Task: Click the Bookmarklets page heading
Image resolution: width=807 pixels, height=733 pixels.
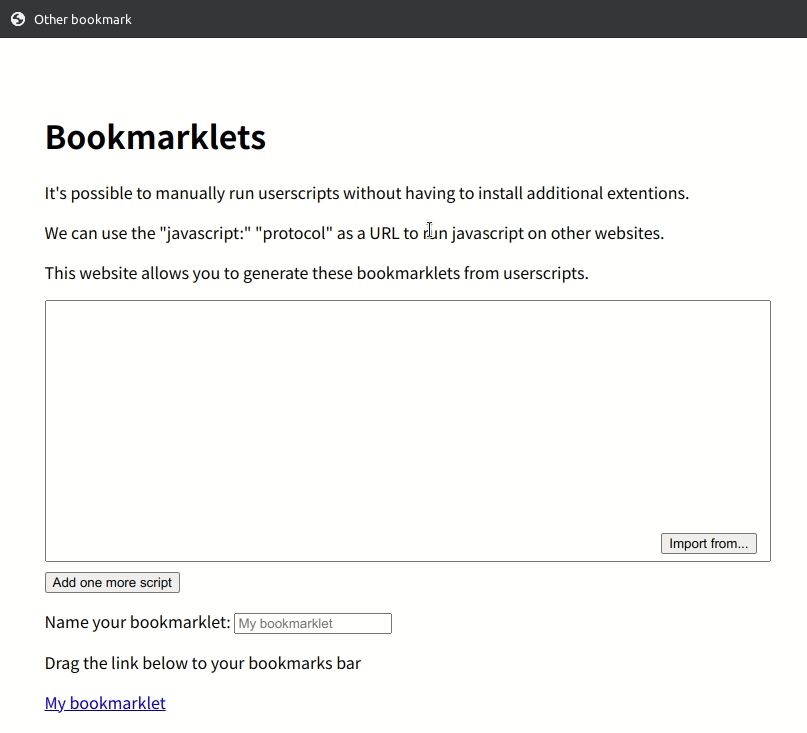Action: [x=155, y=137]
